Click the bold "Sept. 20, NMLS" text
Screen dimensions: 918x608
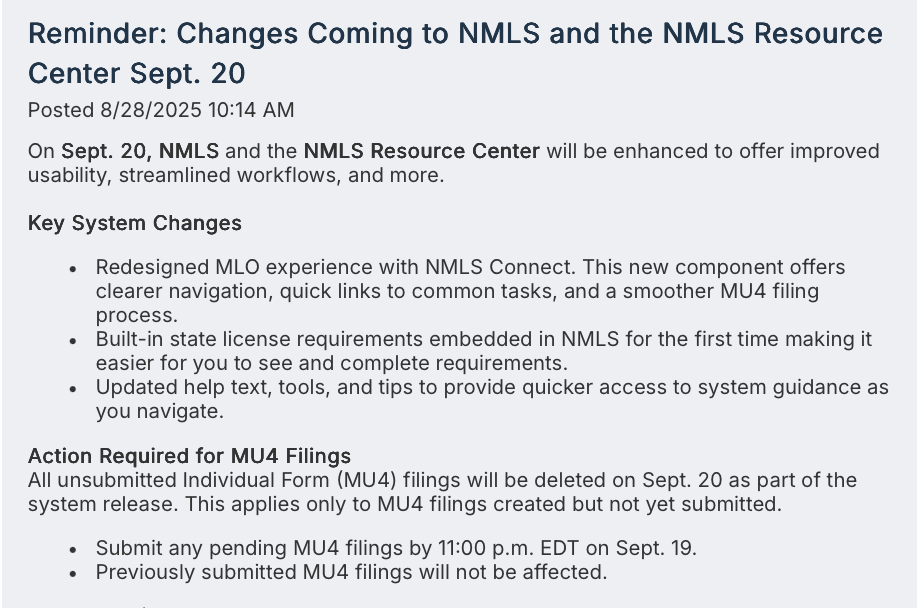[x=140, y=151]
